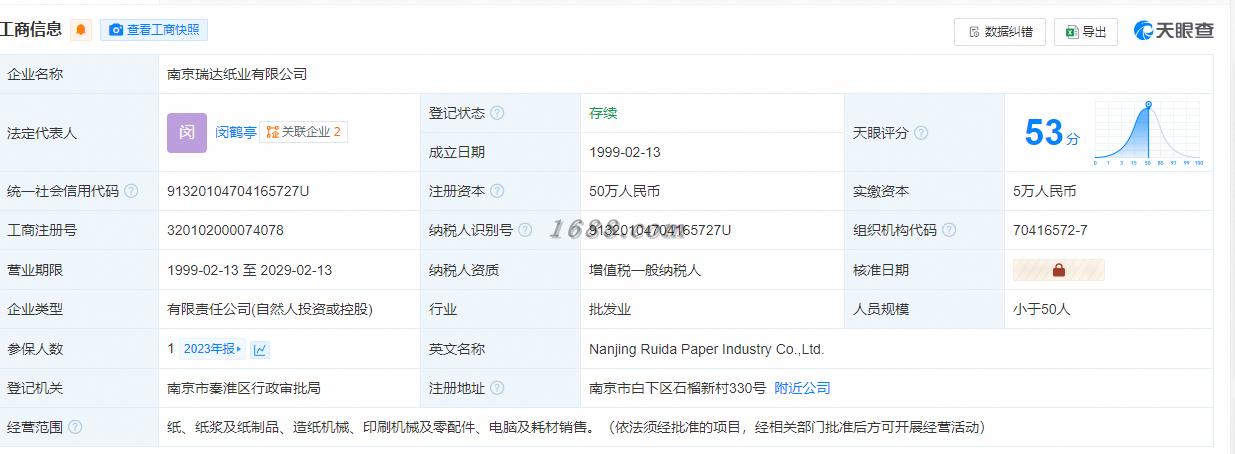Click 南京市秦淮区行政审批局 registration authority
Screen dimensions: 1235x454
tap(244, 388)
